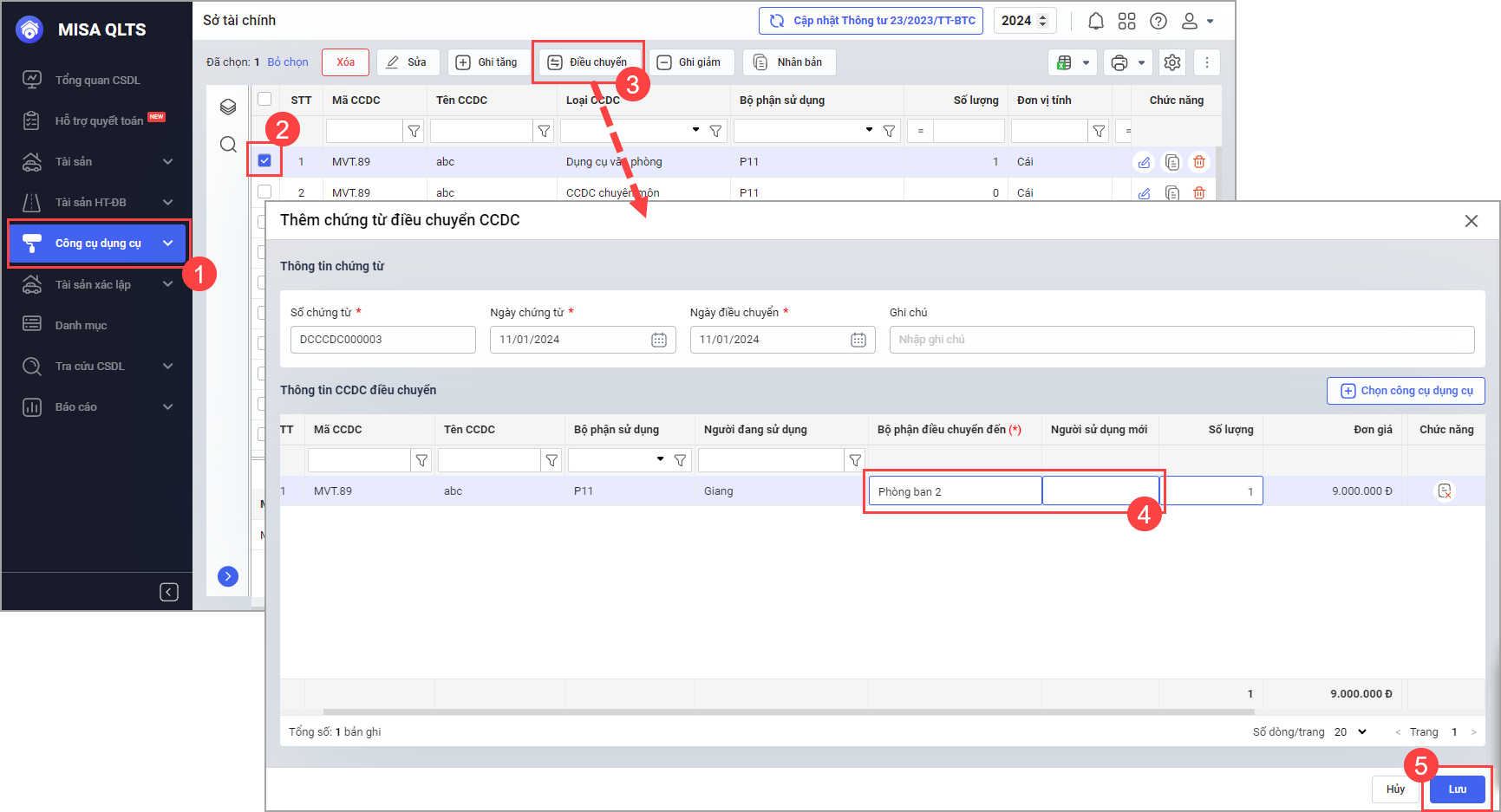Open the help question mark icon
Viewport: 1501px width, 812px height.
1158,21
